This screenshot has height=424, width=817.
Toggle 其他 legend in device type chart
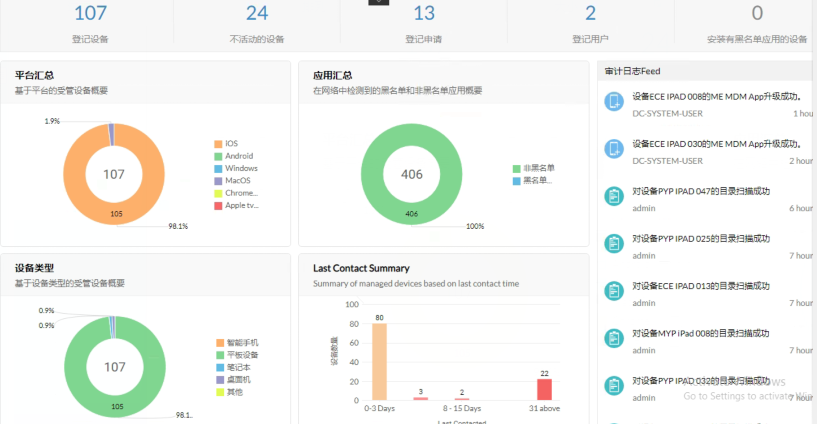tap(229, 392)
